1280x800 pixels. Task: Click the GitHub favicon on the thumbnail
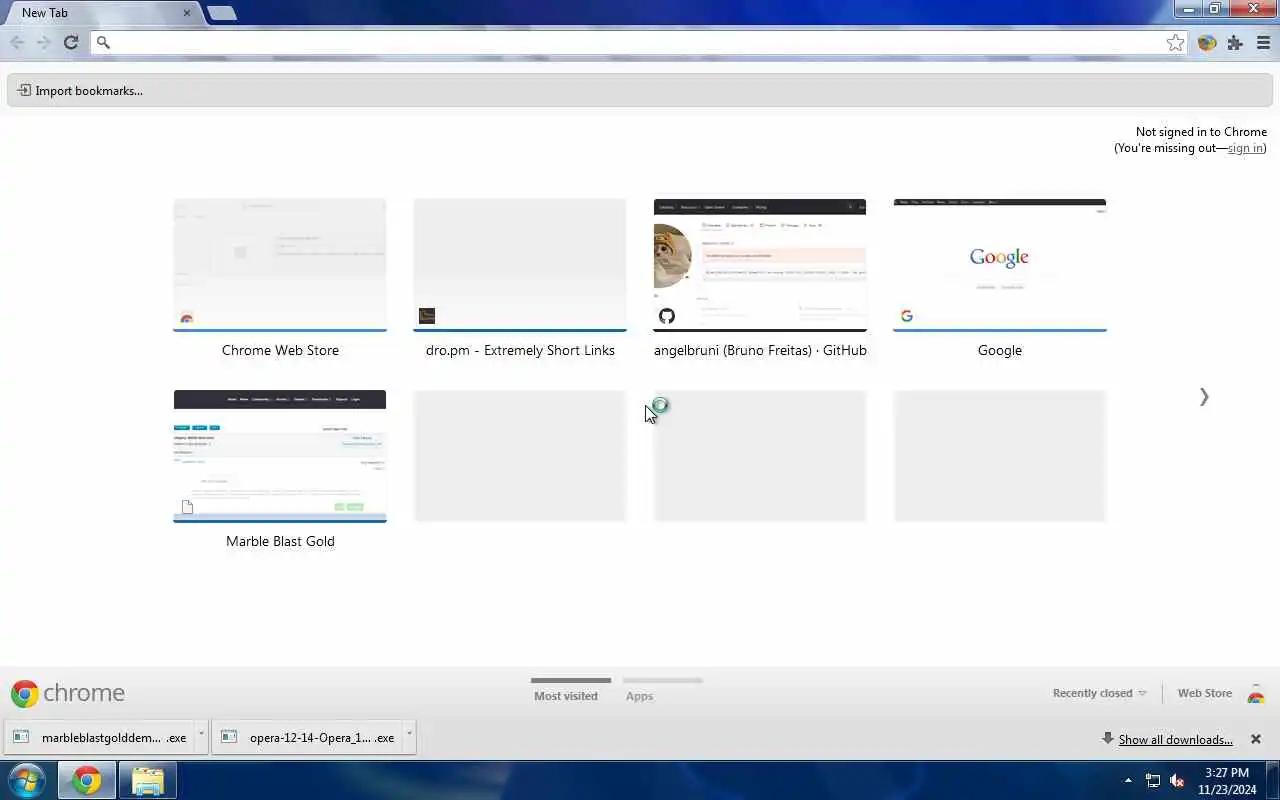pos(667,316)
